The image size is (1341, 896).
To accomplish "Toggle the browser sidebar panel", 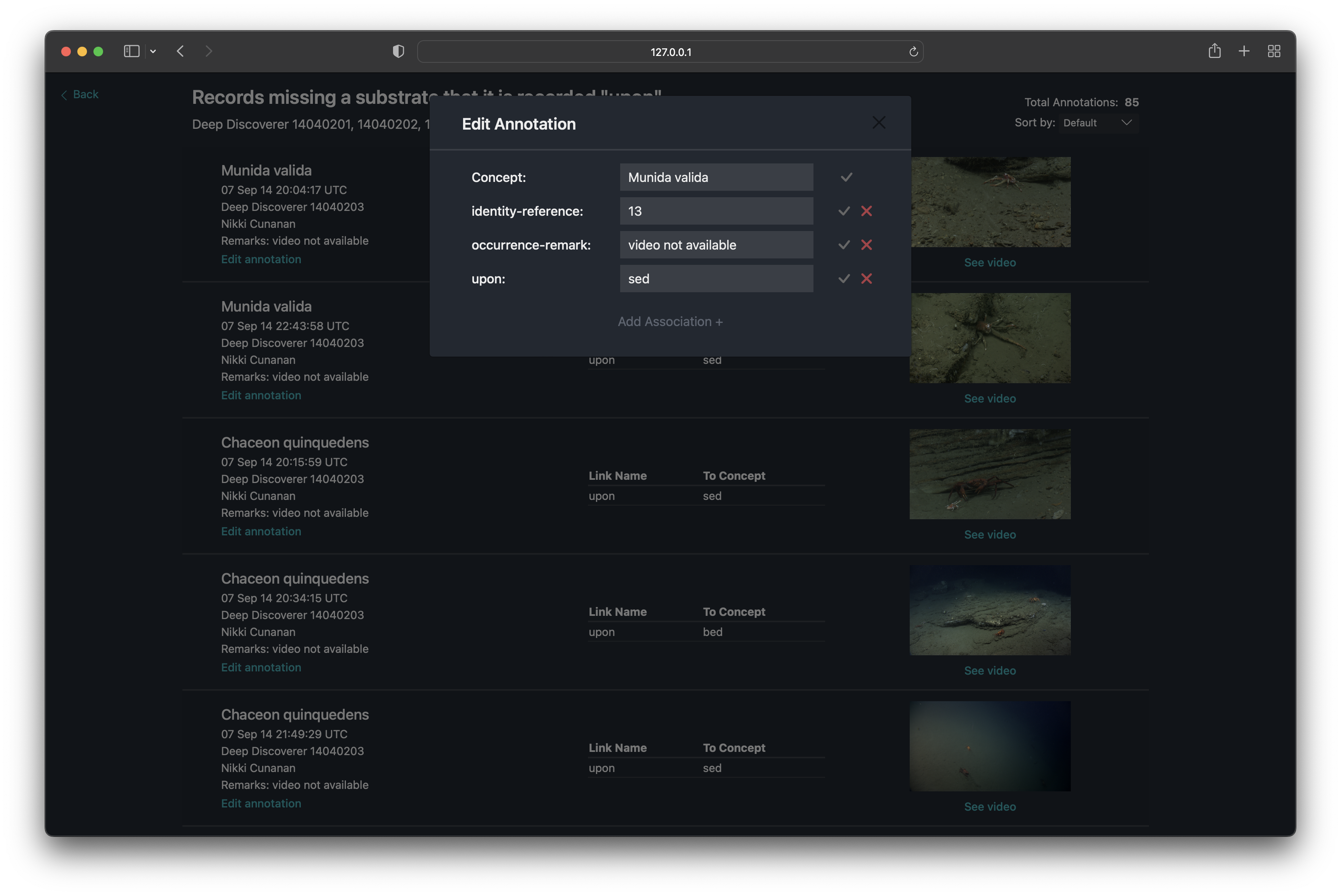I will [x=131, y=52].
